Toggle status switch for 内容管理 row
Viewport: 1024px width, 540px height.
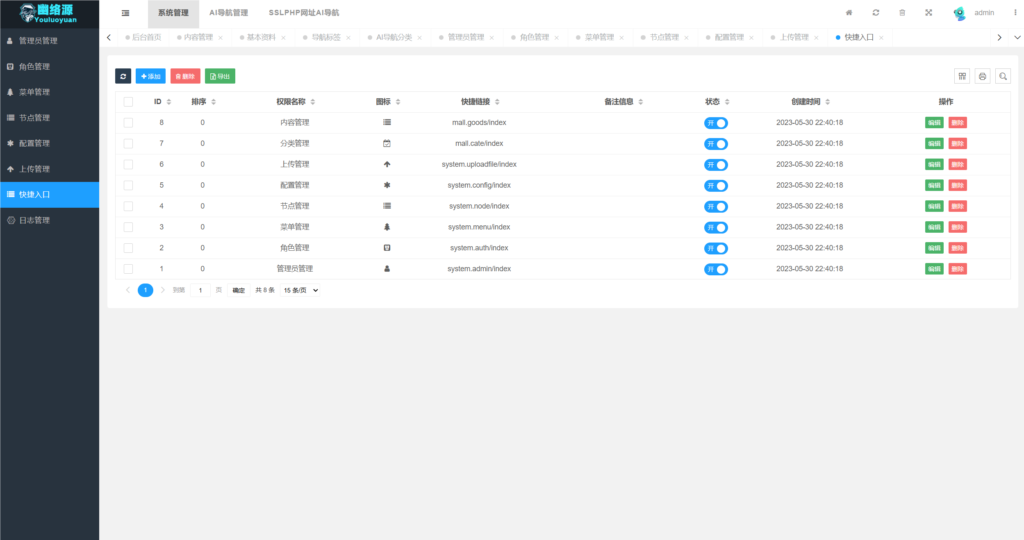[716, 123]
